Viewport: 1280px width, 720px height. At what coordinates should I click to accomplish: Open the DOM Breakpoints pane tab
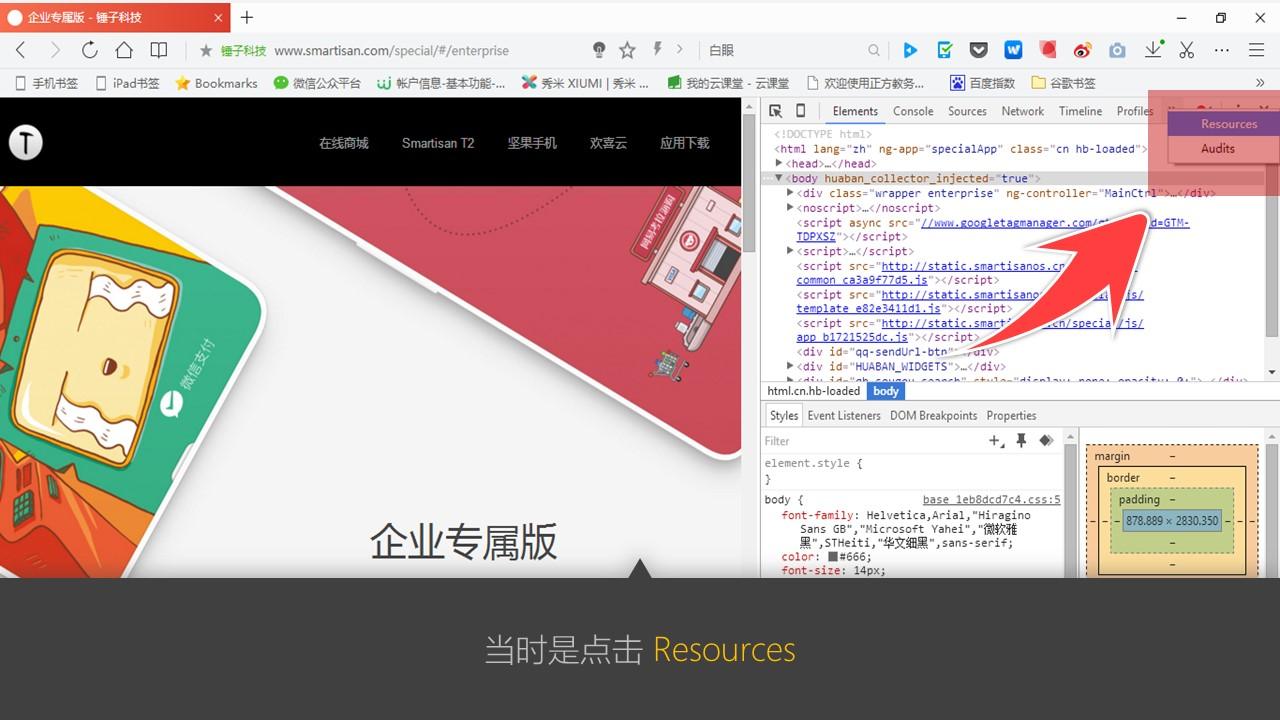click(x=933, y=416)
